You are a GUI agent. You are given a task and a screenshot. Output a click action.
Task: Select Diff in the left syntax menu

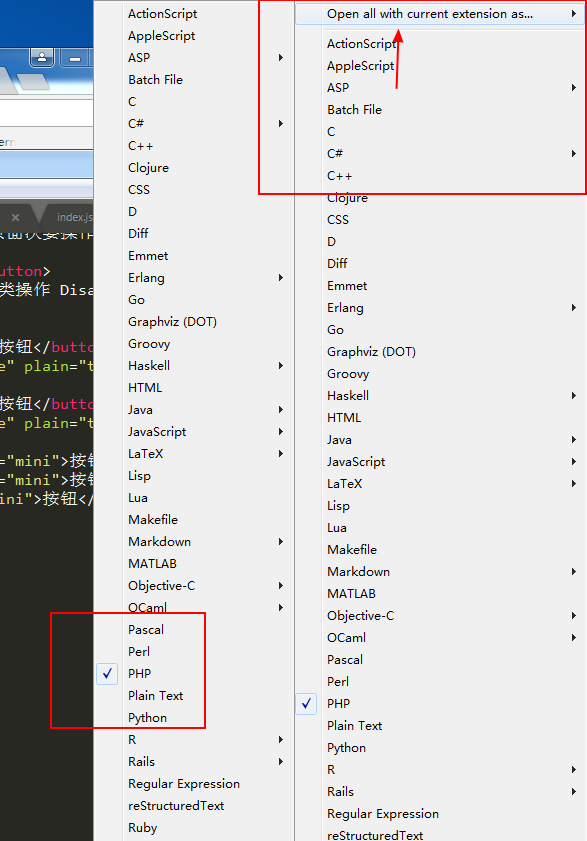click(x=138, y=233)
